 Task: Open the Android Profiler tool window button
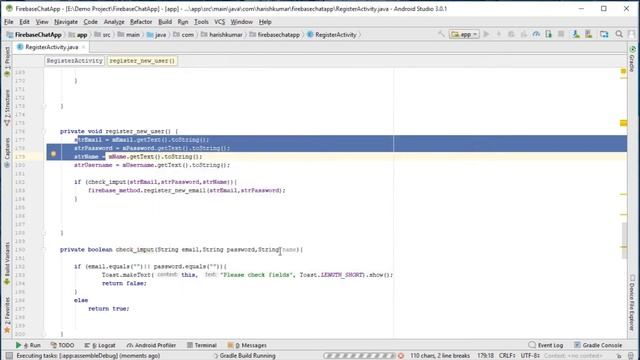tap(151, 345)
